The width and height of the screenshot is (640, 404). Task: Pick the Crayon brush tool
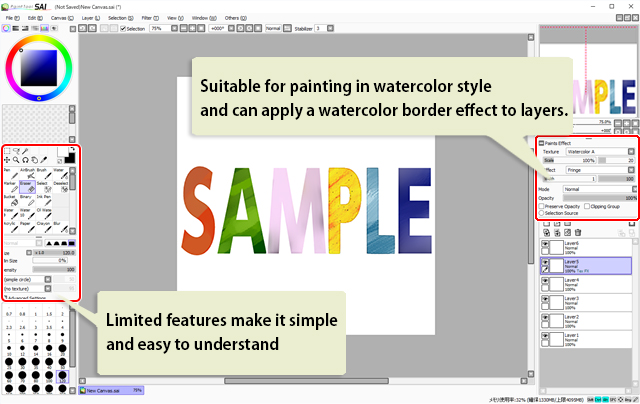tap(43, 226)
